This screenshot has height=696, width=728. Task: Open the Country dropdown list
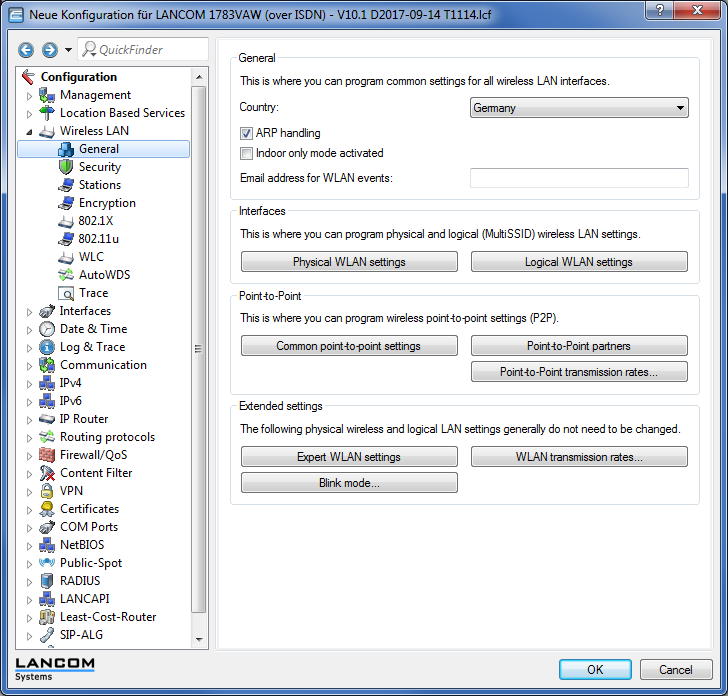[x=579, y=108]
